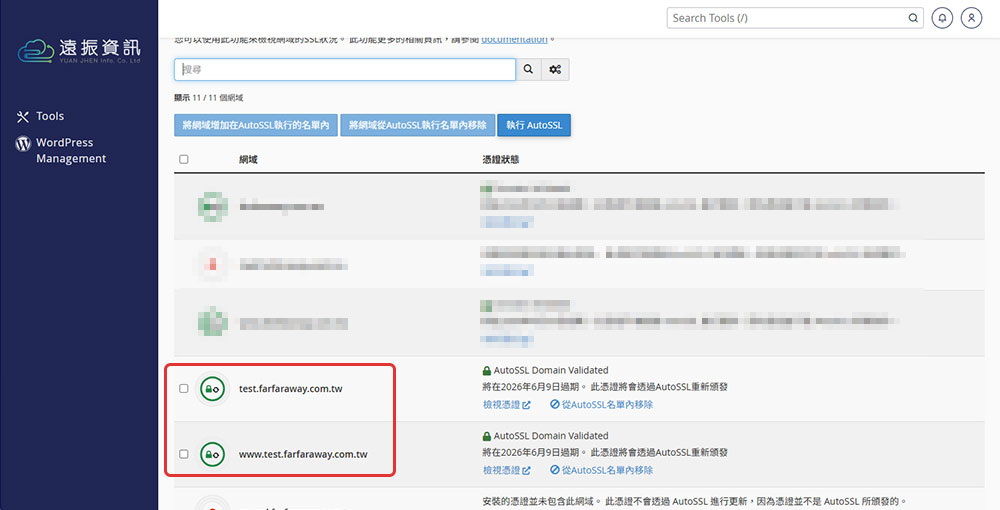The width and height of the screenshot is (1000, 510).
Task: Click the 顯示 11 / 11 個網域 count text
Action: coord(209,98)
